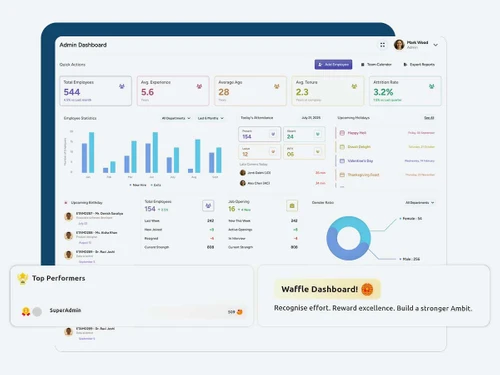This screenshot has height=375, width=500.
Task: Click the New Hire legend entry under the bar chart
Action: 138,185
